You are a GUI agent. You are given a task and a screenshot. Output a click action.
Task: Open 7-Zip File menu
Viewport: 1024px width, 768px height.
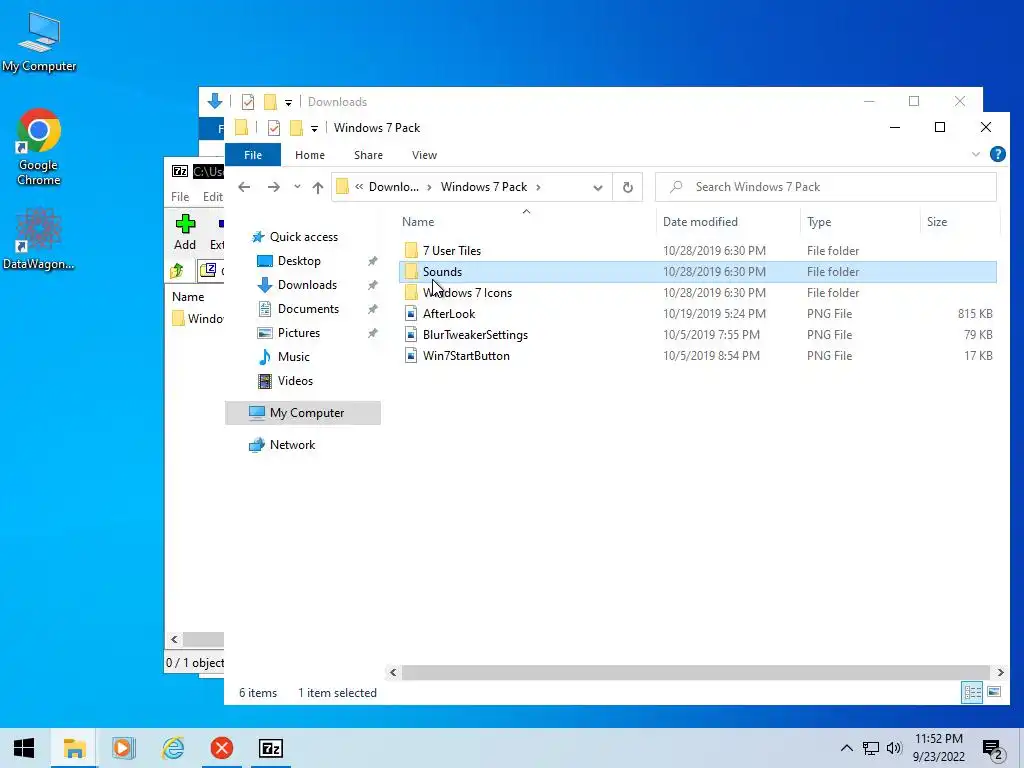(180, 197)
